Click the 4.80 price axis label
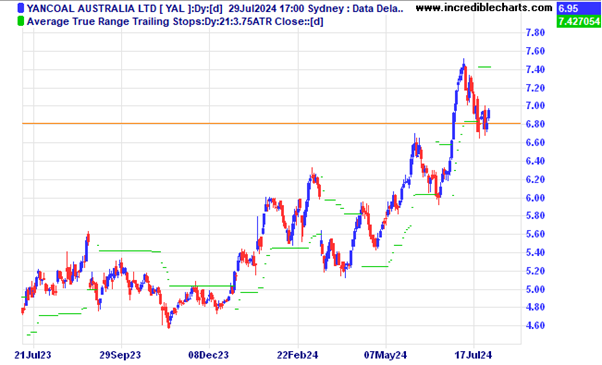 535,307
